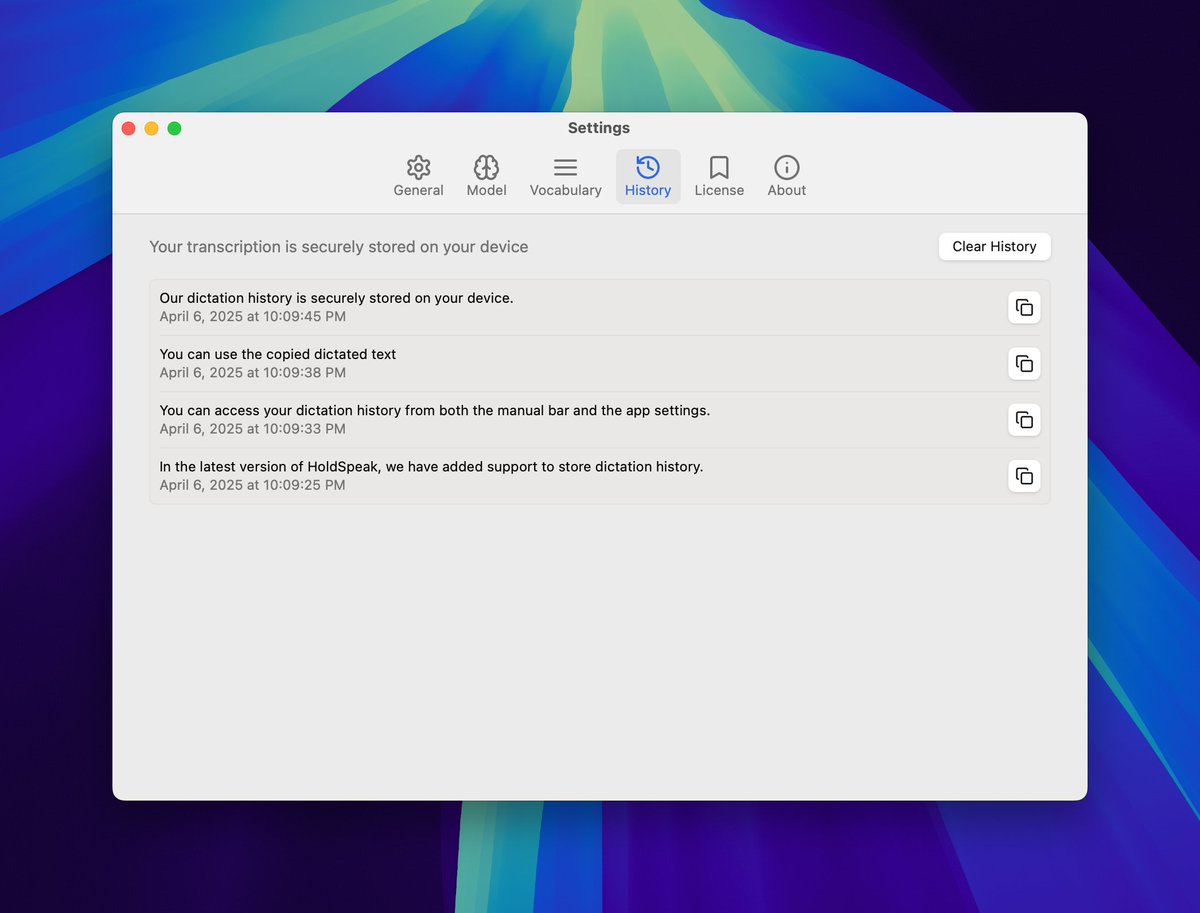Copy the 'latest version of HoldSpeak' transcription
The height and width of the screenshot is (913, 1200).
1023,476
